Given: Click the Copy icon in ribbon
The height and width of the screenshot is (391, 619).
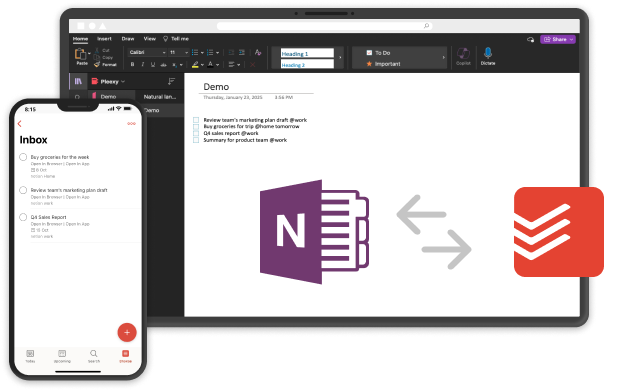Looking at the screenshot, I should click(97, 58).
